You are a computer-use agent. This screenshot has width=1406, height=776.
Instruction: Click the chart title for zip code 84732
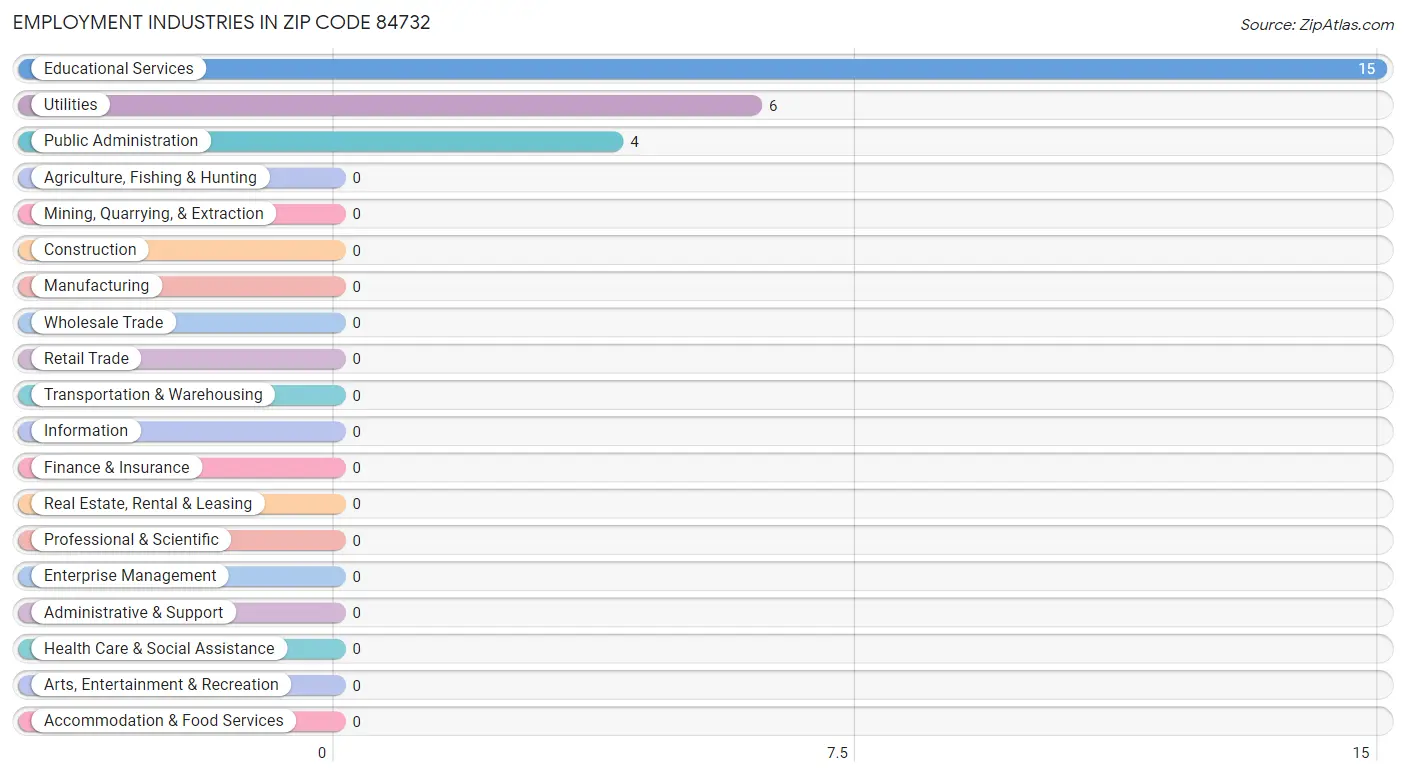(x=221, y=22)
